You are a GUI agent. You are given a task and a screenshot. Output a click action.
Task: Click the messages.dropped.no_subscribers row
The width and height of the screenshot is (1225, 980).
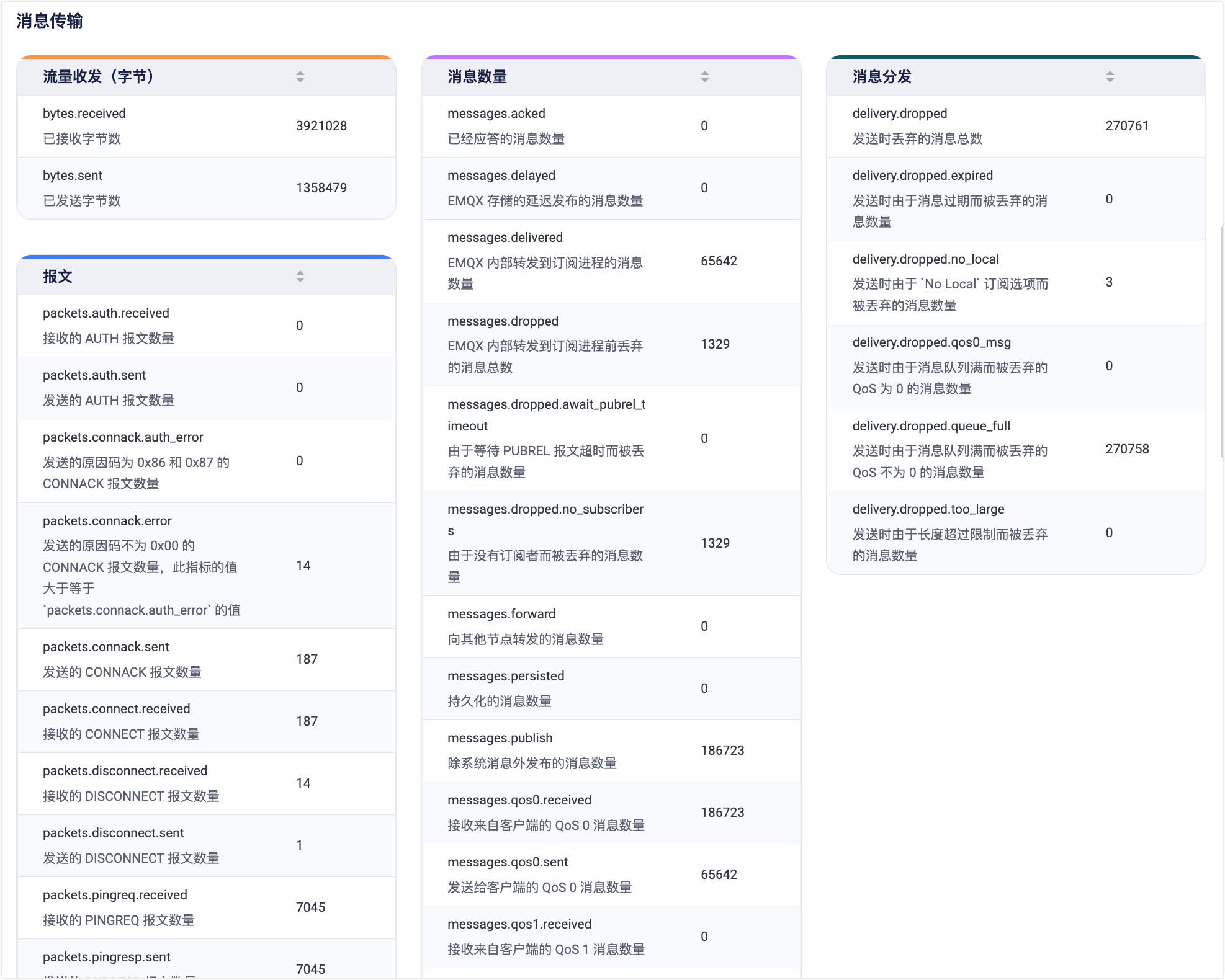pos(611,543)
